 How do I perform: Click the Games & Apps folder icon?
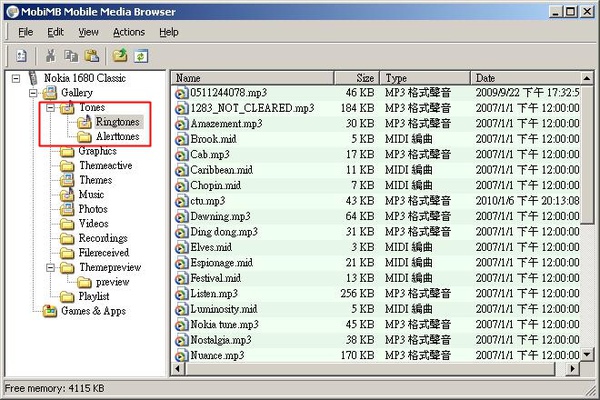coord(50,311)
